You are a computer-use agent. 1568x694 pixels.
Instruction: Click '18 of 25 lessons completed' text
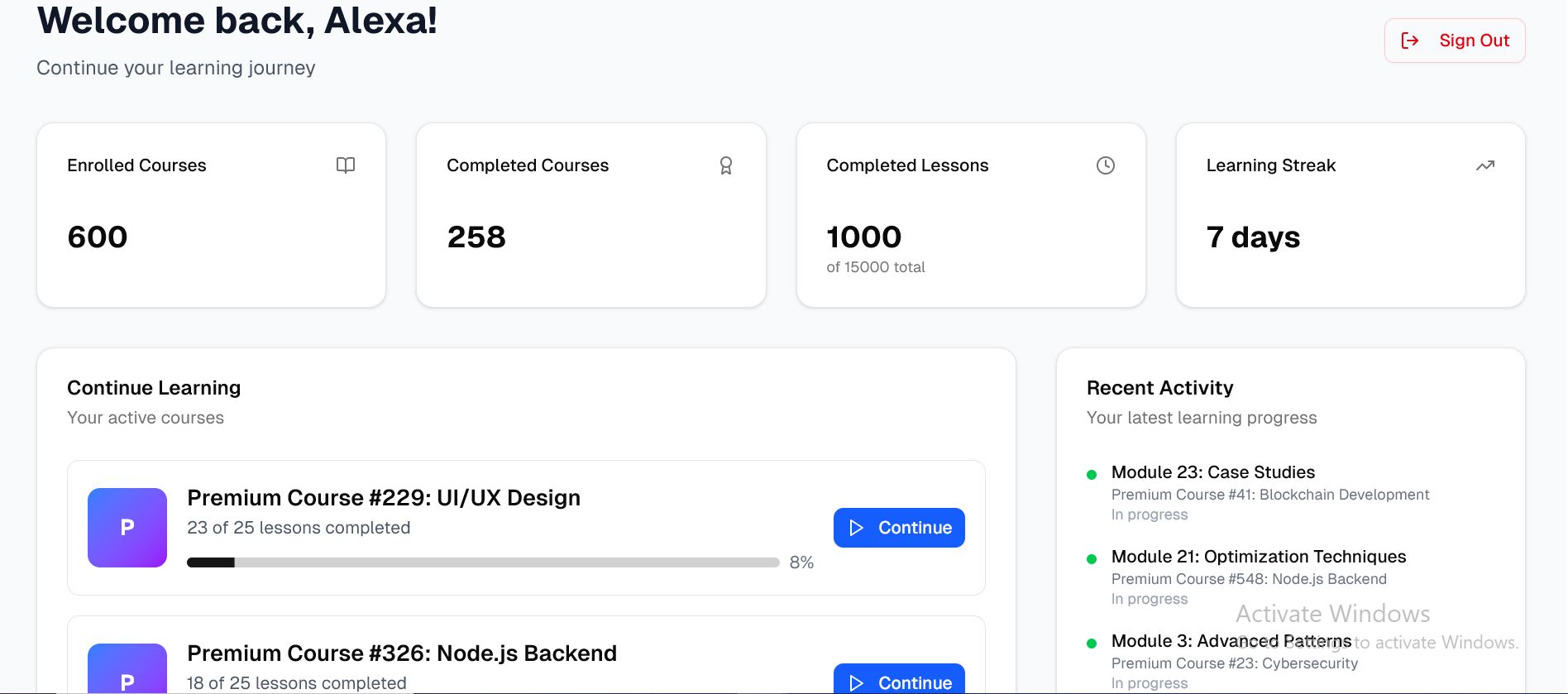tap(297, 683)
